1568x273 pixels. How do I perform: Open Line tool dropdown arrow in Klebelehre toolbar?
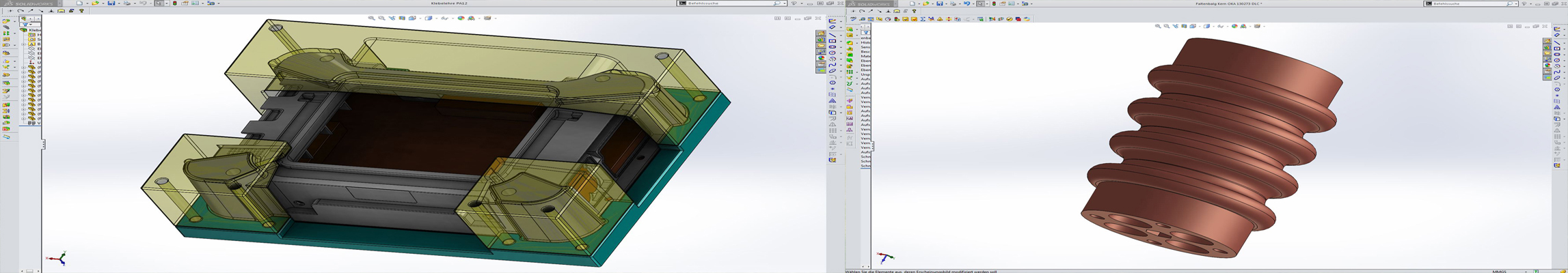click(841, 35)
